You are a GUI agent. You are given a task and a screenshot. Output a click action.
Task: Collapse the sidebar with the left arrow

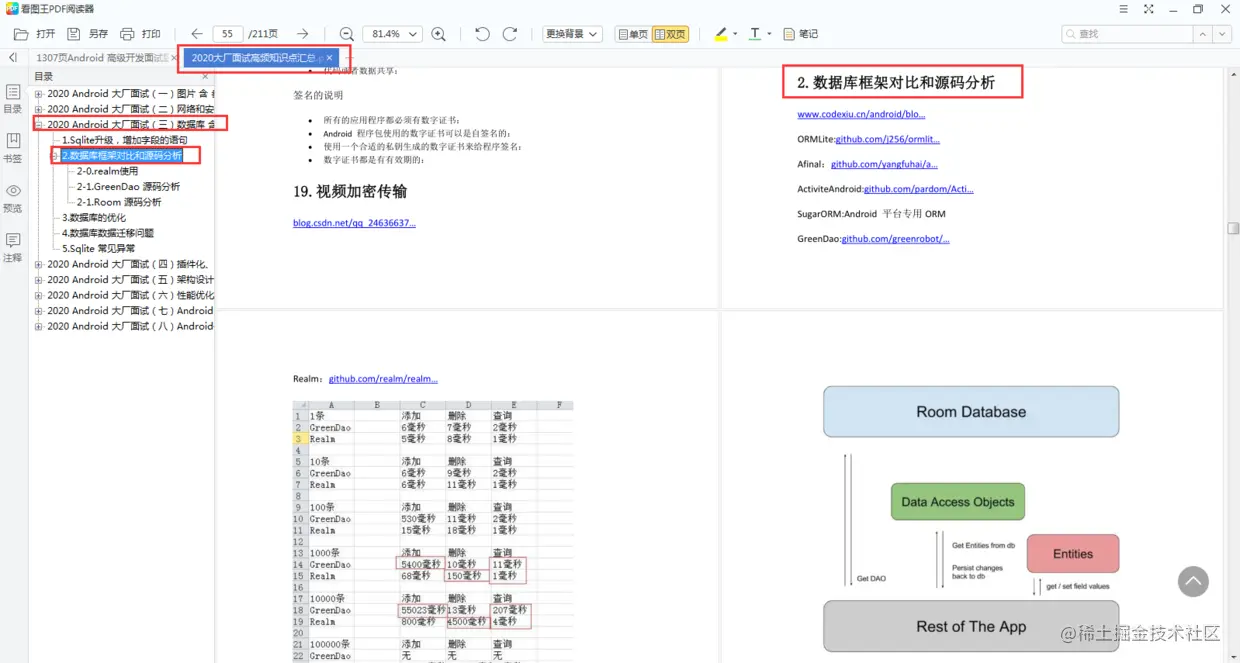[13, 58]
